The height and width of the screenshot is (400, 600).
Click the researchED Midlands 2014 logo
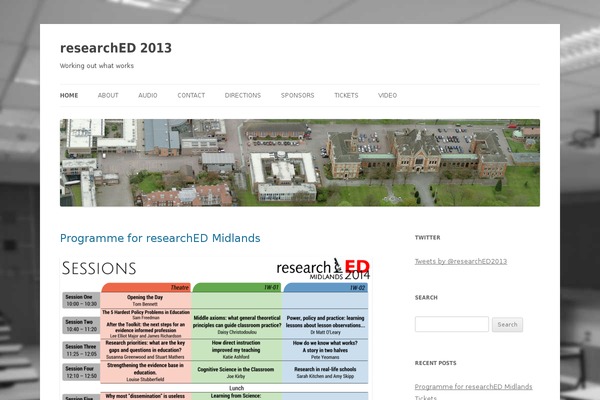(323, 269)
